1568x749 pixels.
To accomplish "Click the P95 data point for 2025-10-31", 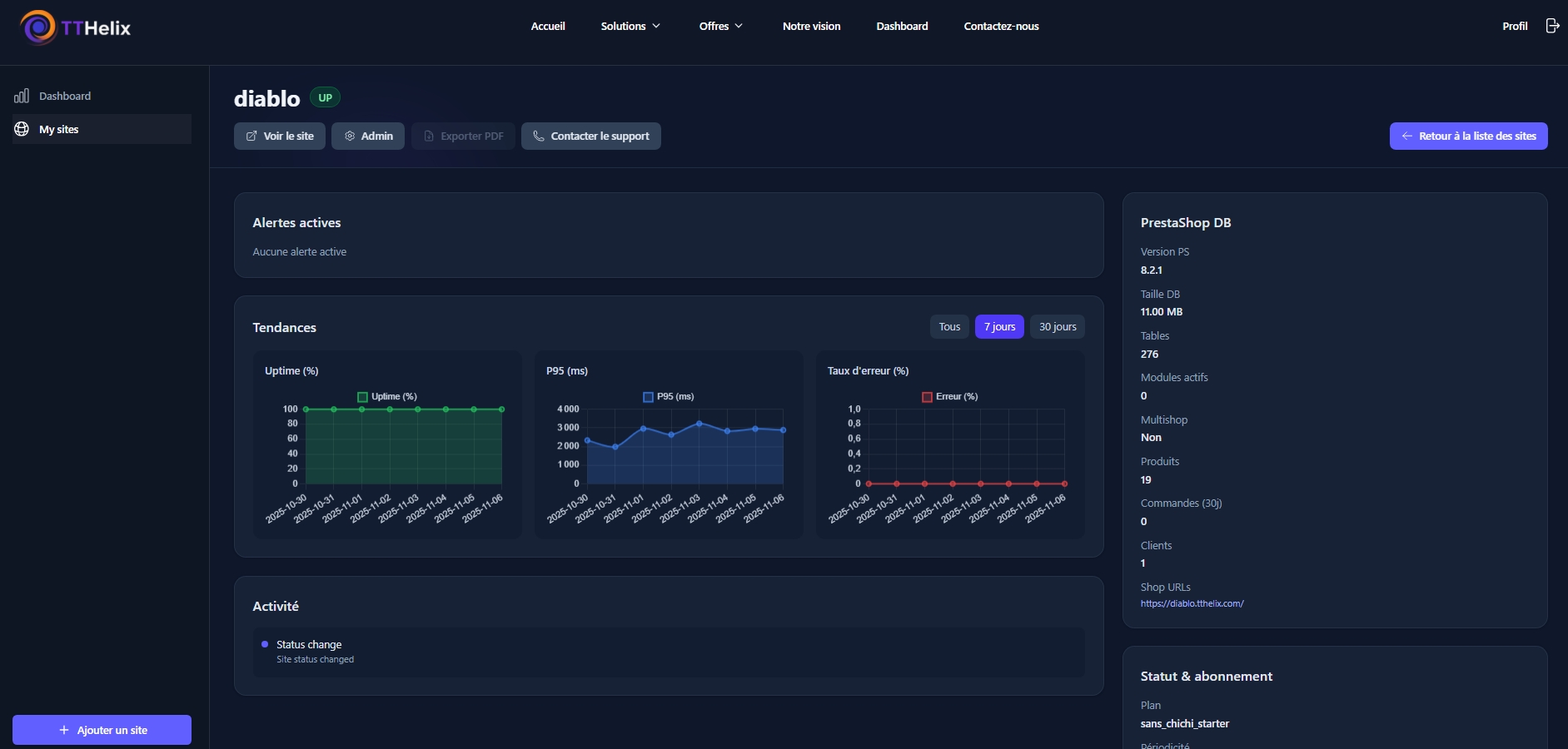I will 615,447.
